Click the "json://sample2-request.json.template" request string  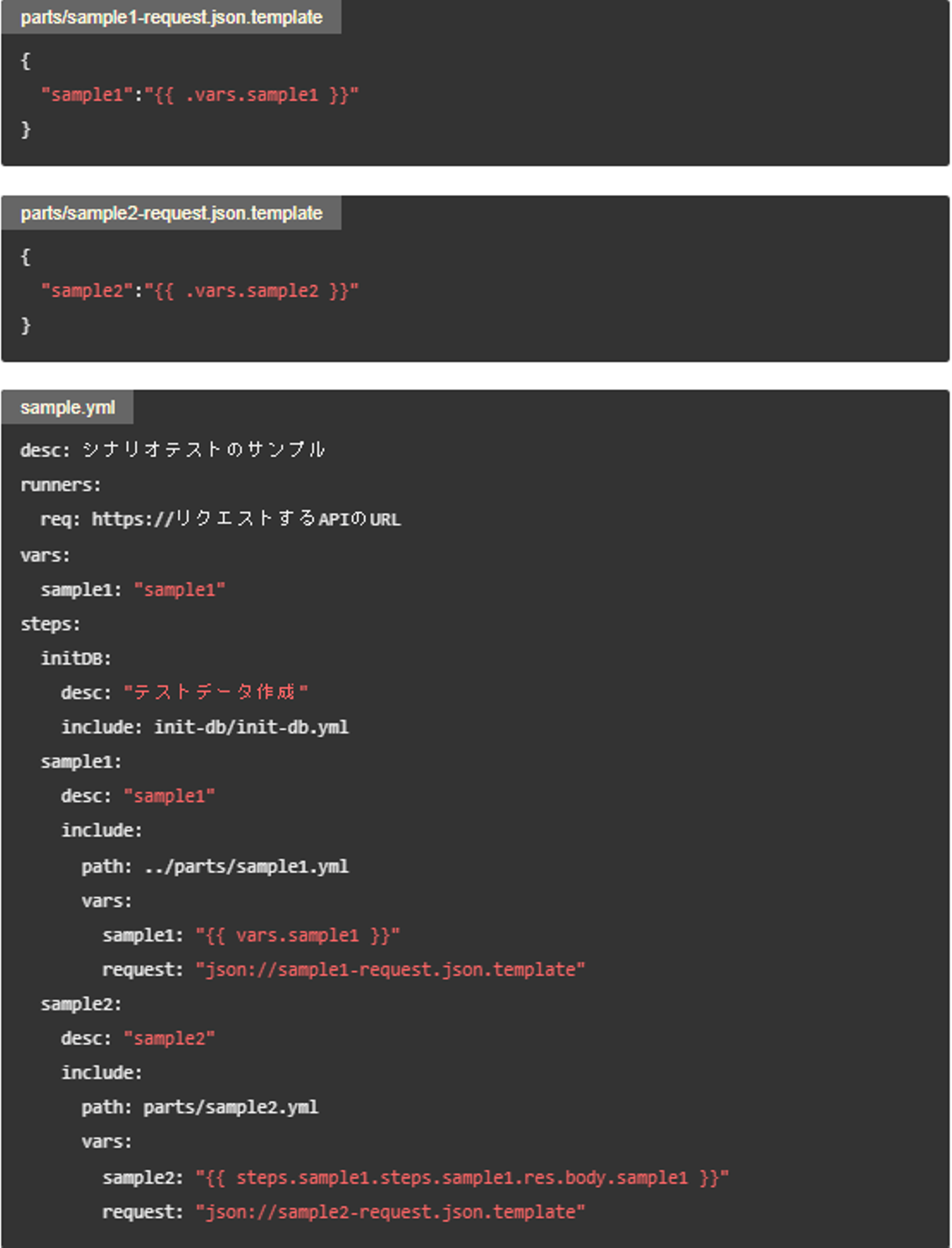390,1212
